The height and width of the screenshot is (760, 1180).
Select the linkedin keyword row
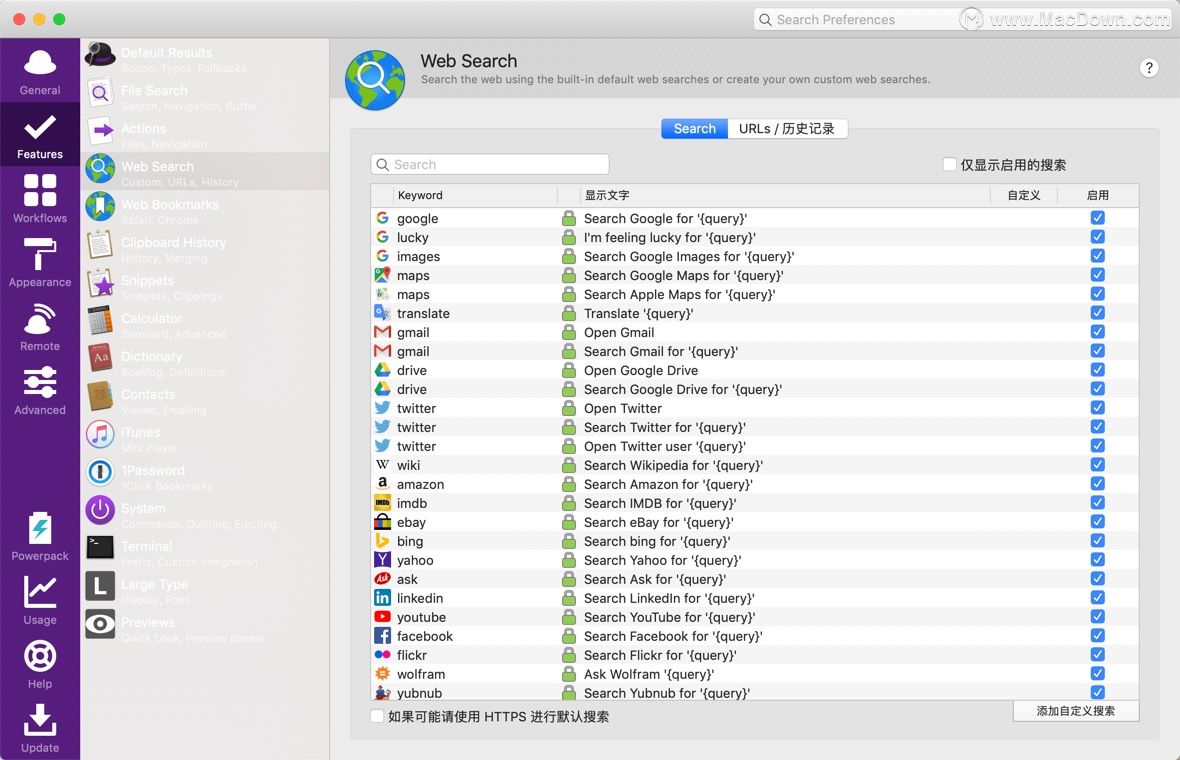click(755, 598)
